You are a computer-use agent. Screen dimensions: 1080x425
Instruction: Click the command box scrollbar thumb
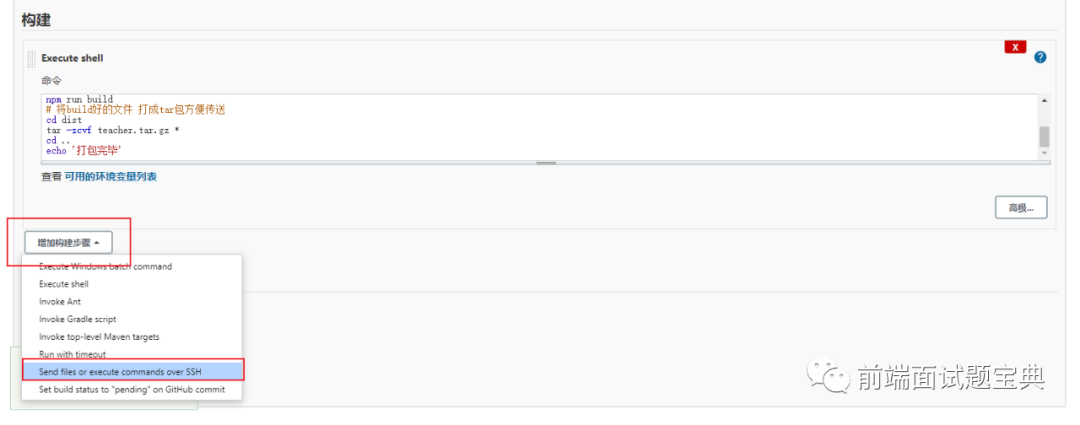tap(1044, 136)
